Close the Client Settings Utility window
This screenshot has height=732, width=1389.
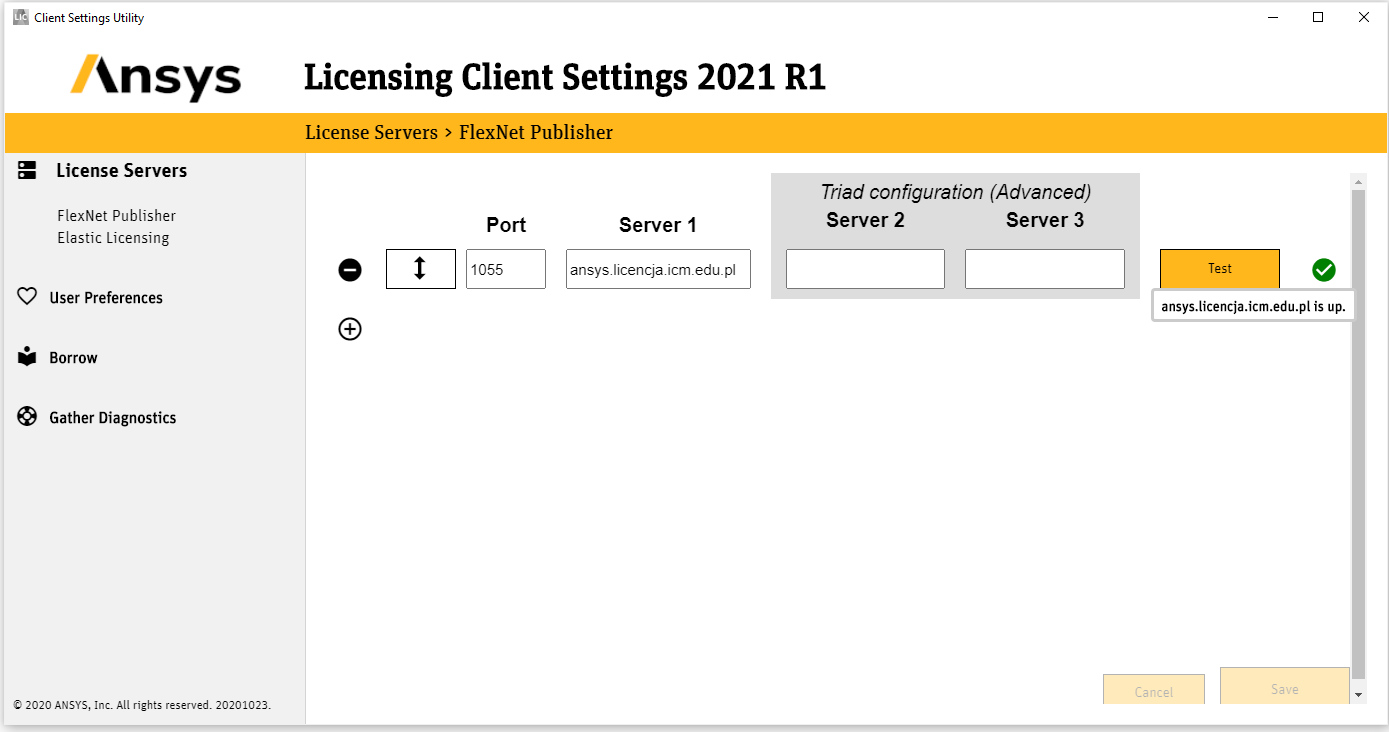[1363, 17]
